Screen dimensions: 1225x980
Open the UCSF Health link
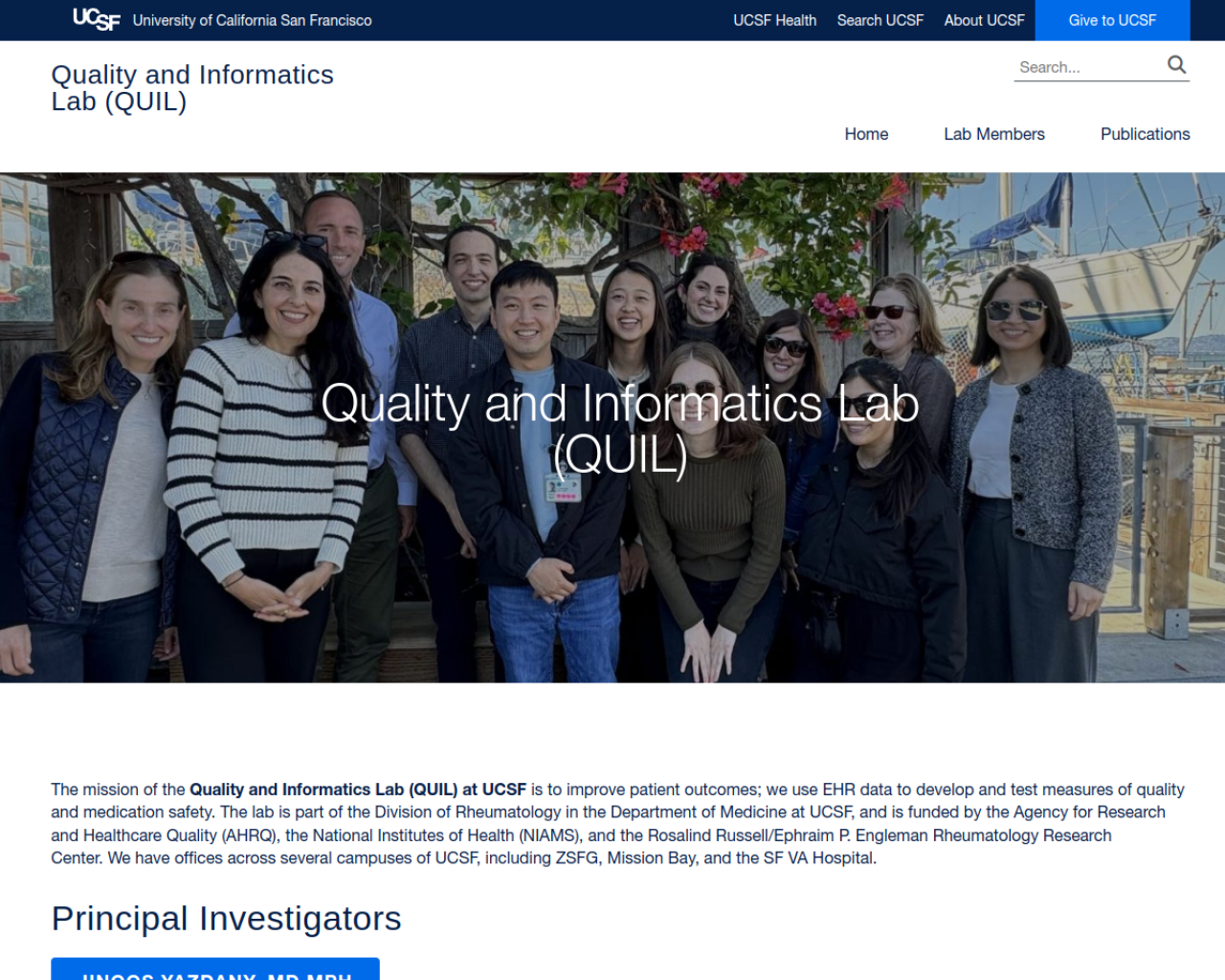click(774, 20)
